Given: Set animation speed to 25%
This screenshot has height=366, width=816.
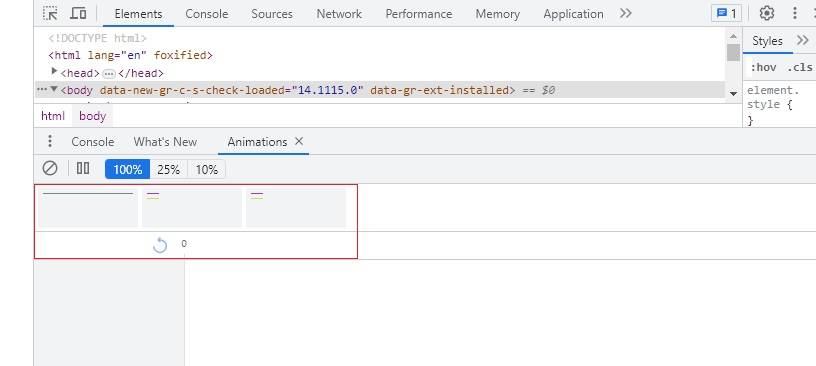Looking at the screenshot, I should click(169, 170).
